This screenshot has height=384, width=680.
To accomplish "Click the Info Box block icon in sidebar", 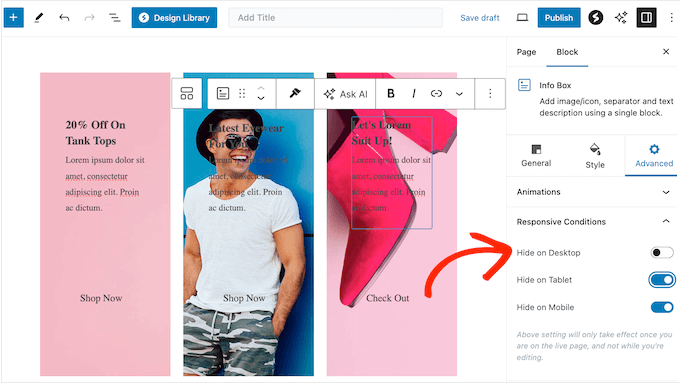I will pos(524,85).
